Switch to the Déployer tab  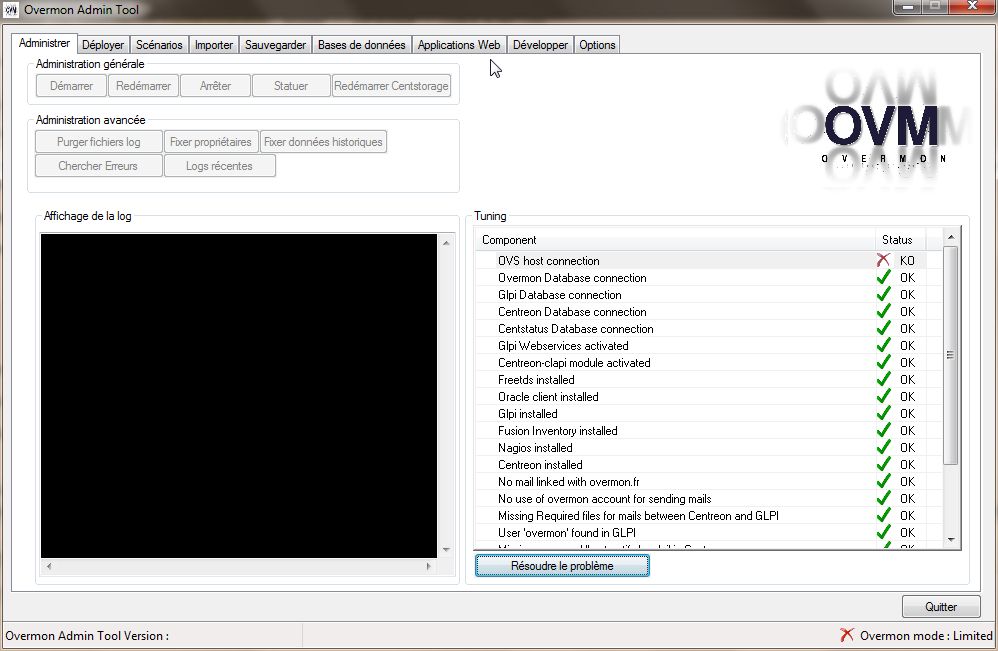[102, 45]
